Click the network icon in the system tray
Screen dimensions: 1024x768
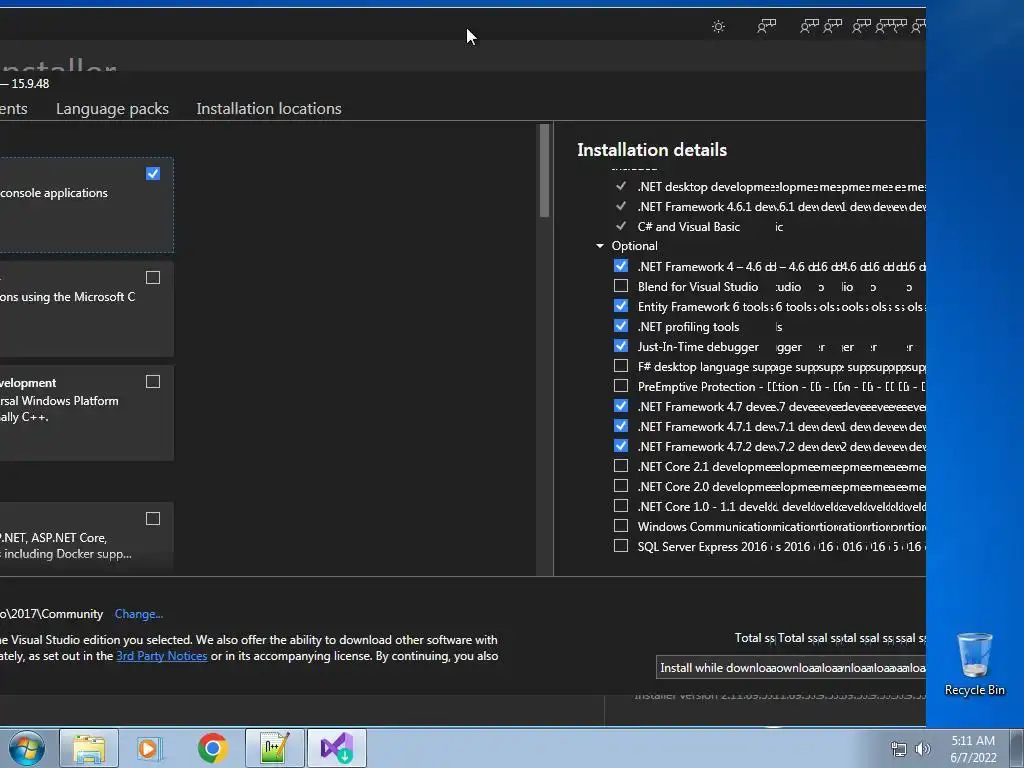coord(899,749)
